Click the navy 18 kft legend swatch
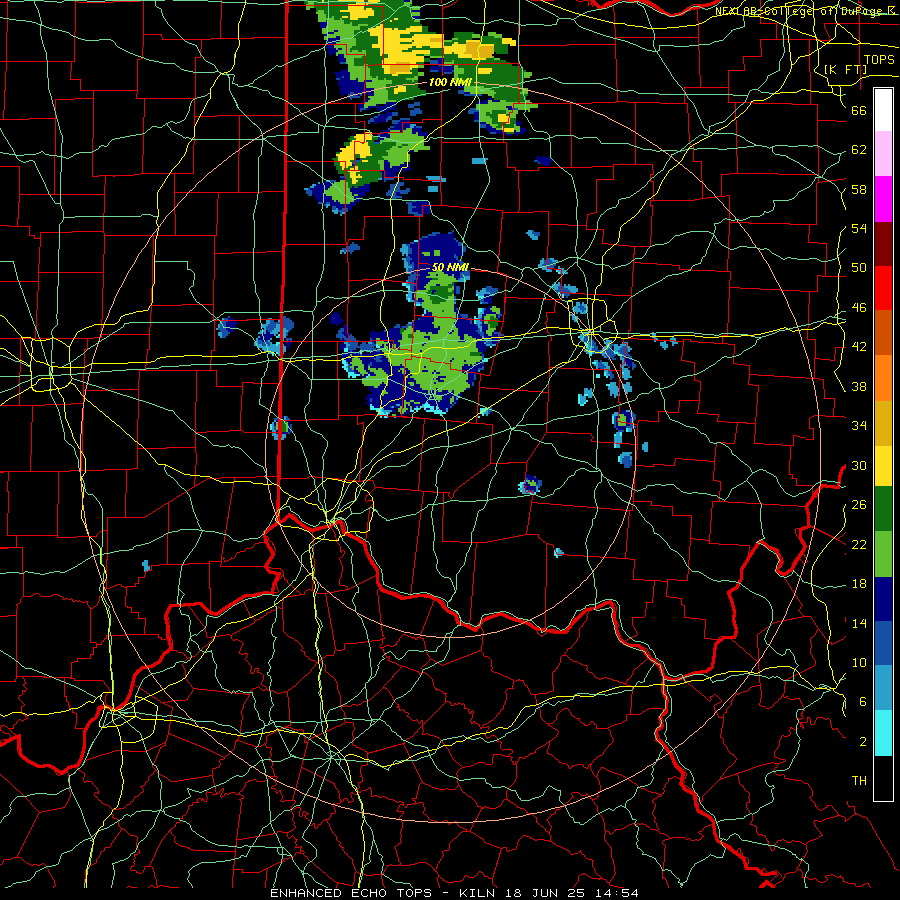Viewport: 900px width, 900px height. (883, 599)
